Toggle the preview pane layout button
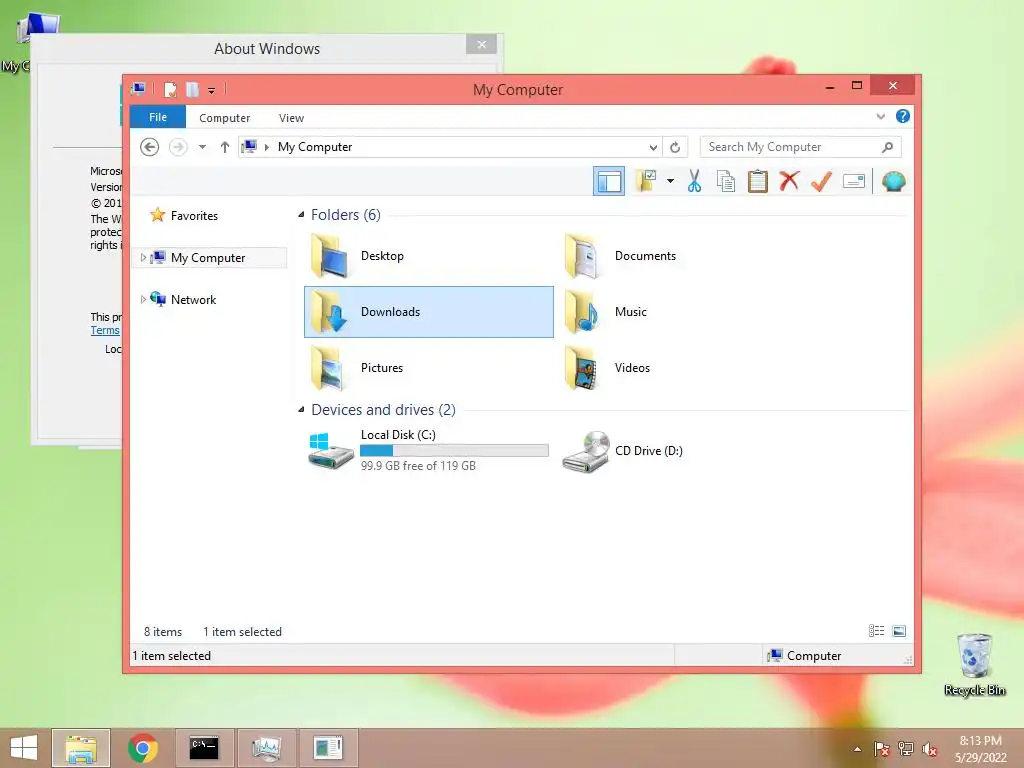The width and height of the screenshot is (1024, 768). 609,182
